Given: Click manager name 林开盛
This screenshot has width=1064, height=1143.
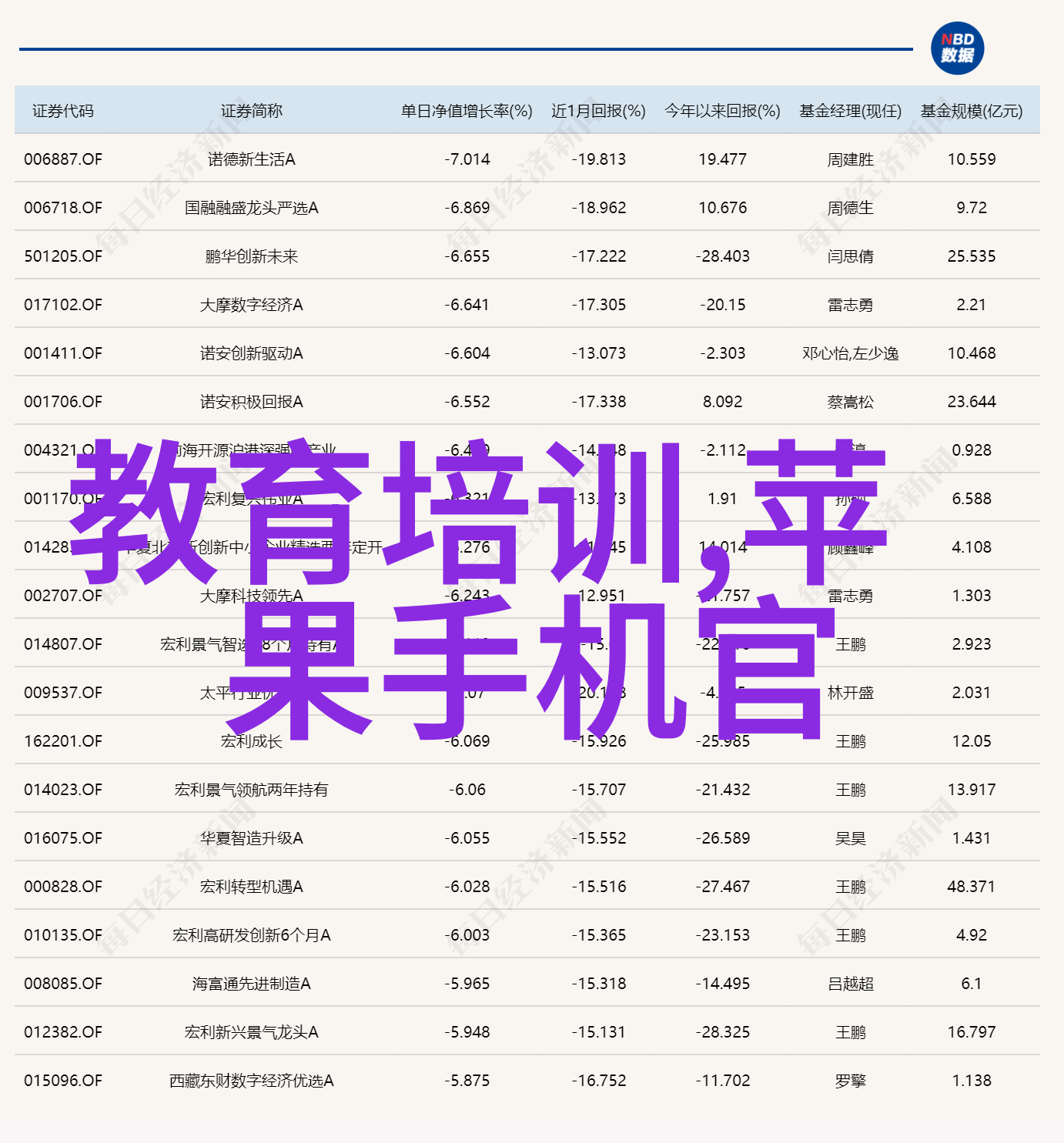Looking at the screenshot, I should 851,693.
